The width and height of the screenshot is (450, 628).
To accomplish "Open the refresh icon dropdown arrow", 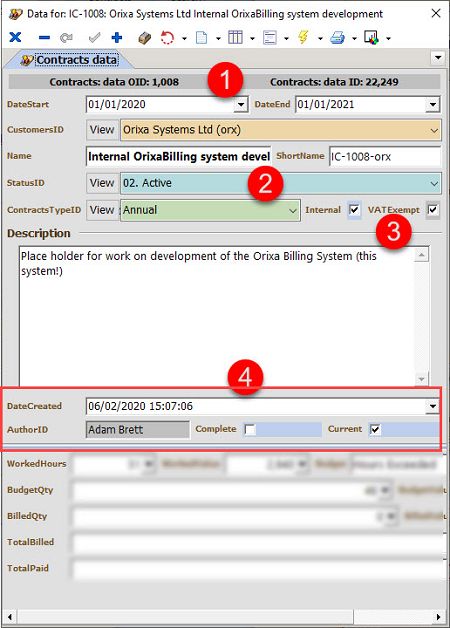I will pos(184,38).
